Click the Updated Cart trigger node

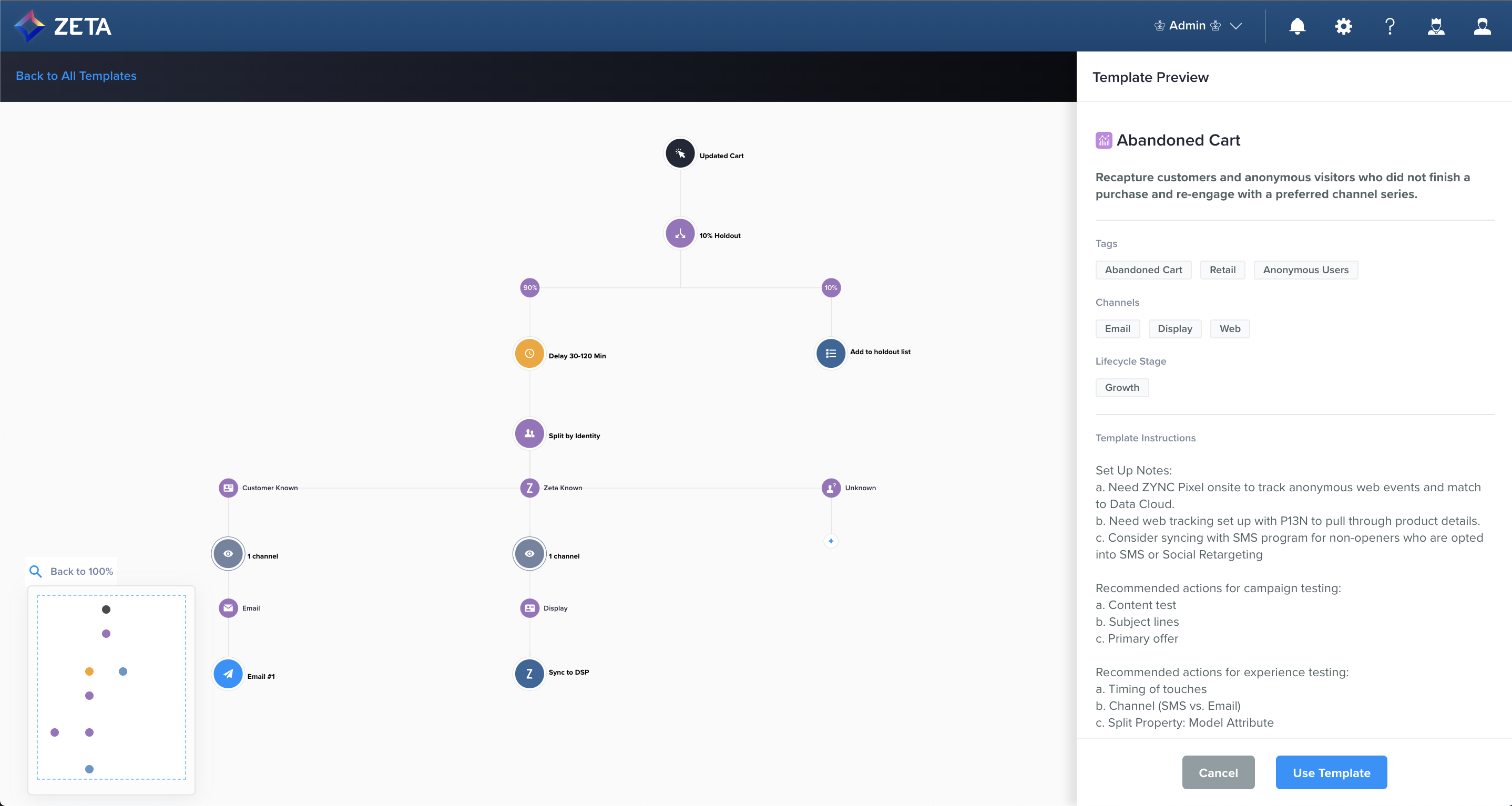[x=680, y=153]
